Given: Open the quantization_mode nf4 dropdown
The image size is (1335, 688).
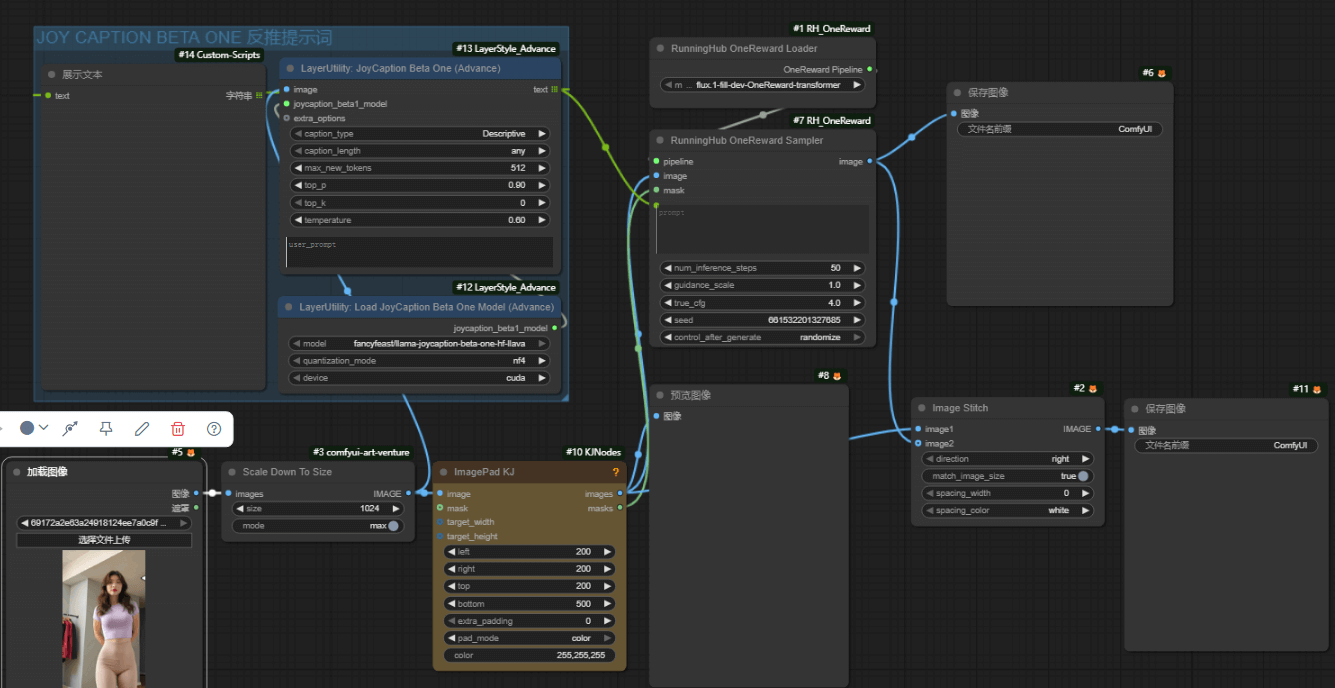Looking at the screenshot, I should (x=420, y=361).
